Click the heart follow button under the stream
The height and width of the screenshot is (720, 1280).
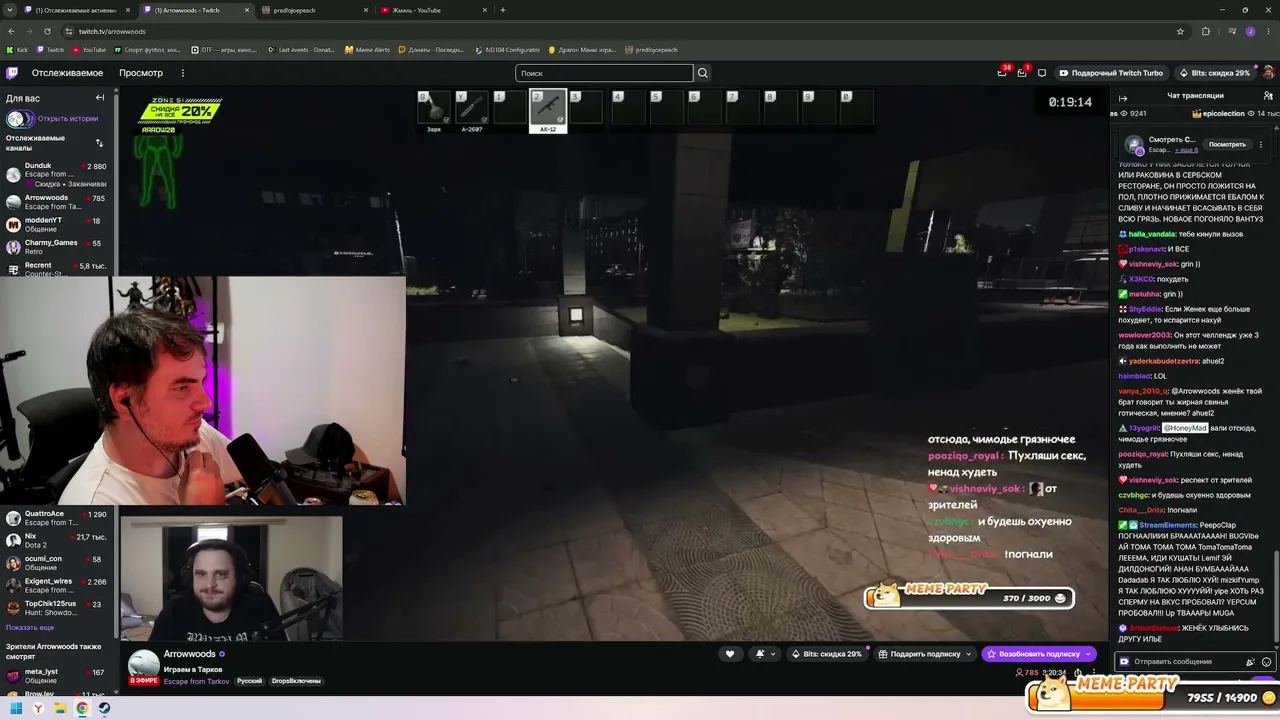coord(730,654)
